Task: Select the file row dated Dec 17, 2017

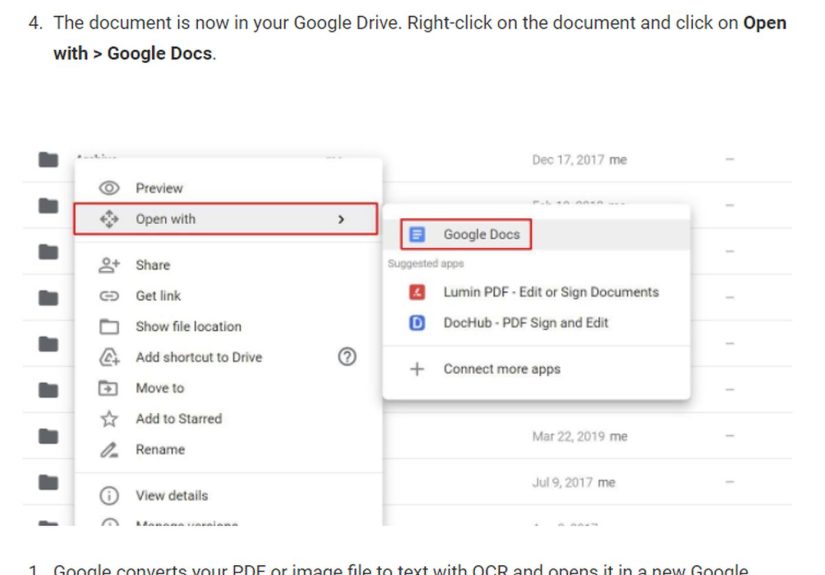Action: pos(579,160)
